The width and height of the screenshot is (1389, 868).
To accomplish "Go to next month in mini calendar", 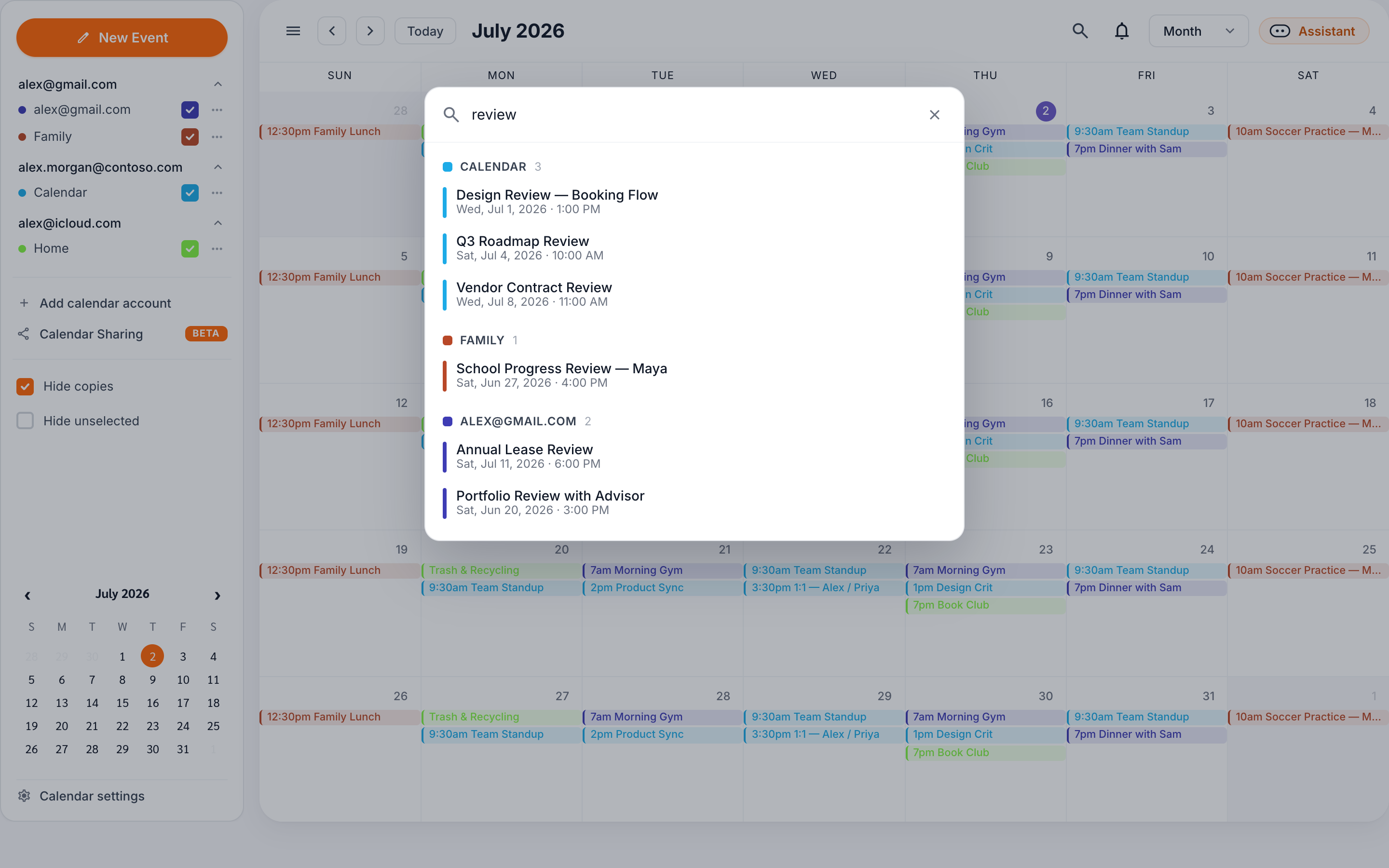I will [217, 596].
